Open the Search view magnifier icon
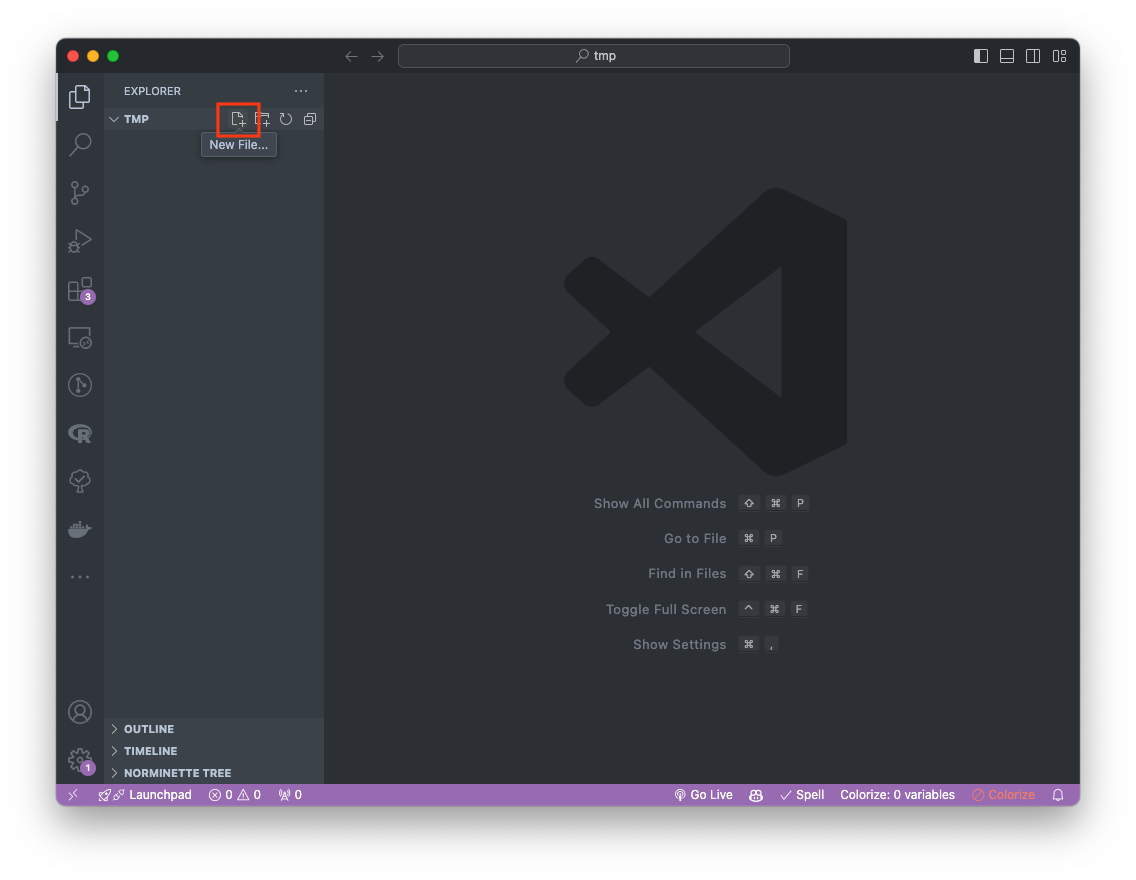Image resolution: width=1136 pixels, height=880 pixels. tap(80, 144)
